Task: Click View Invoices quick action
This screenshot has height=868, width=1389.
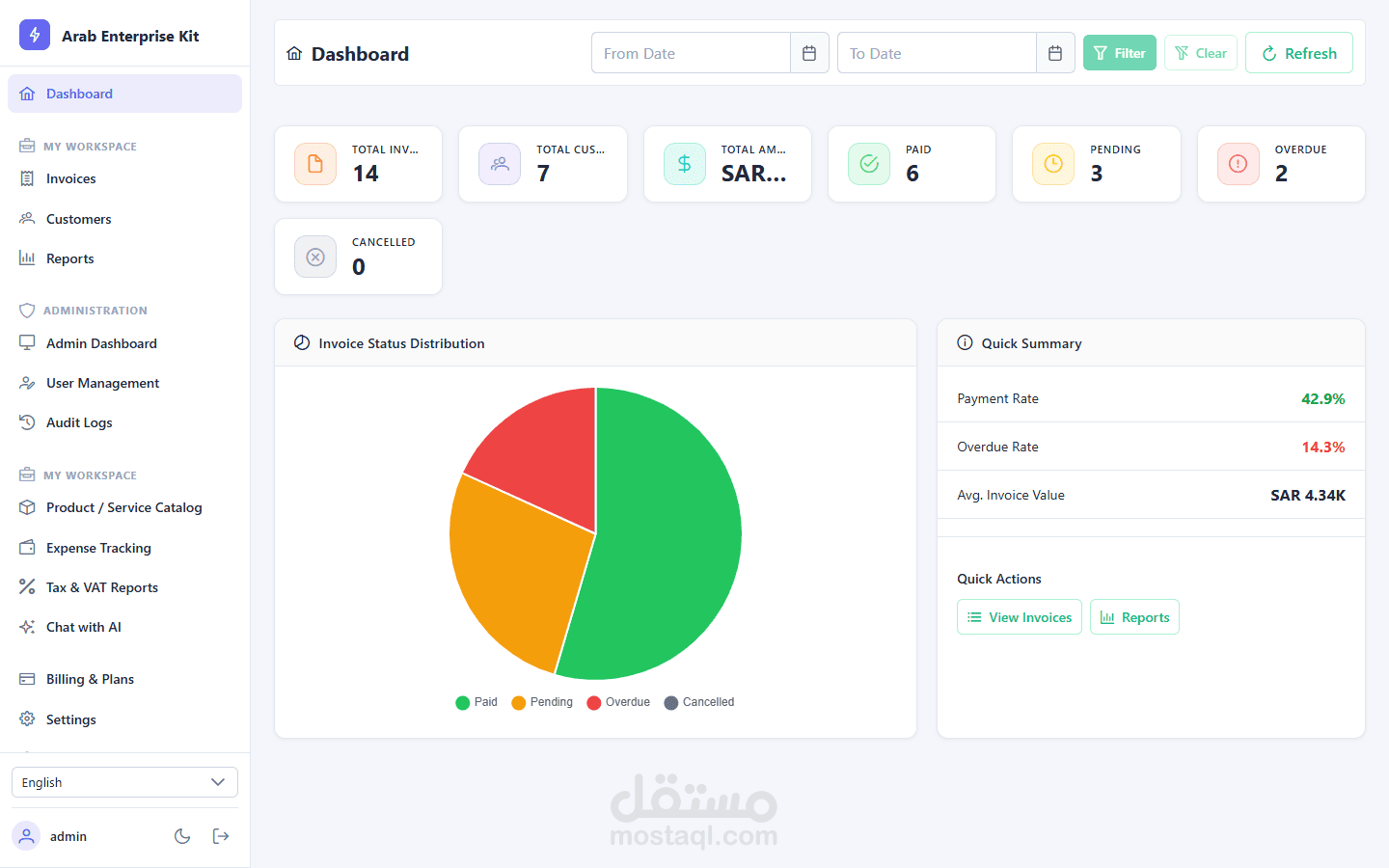Action: [x=1020, y=617]
